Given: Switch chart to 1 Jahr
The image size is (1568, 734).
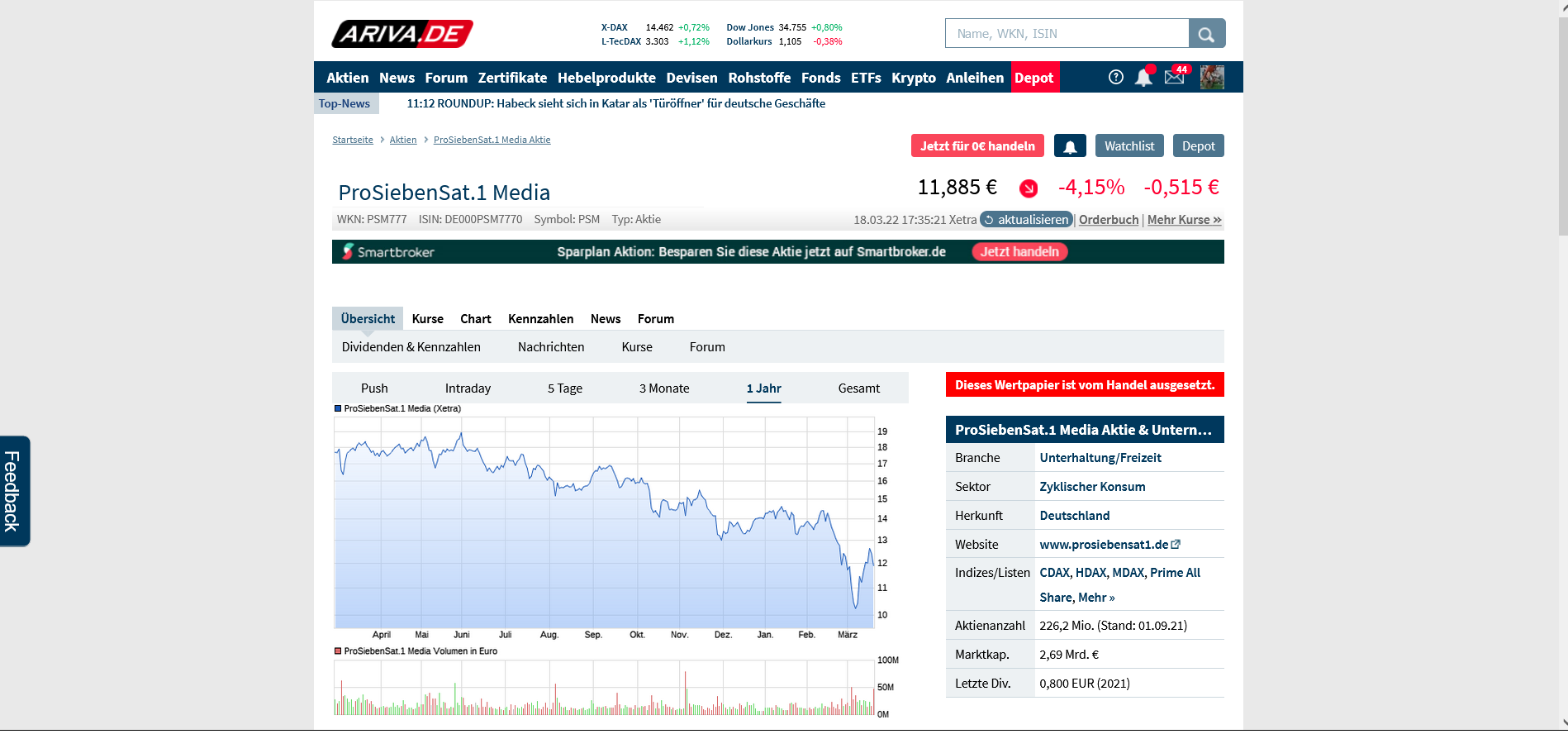Looking at the screenshot, I should pyautogui.click(x=764, y=388).
